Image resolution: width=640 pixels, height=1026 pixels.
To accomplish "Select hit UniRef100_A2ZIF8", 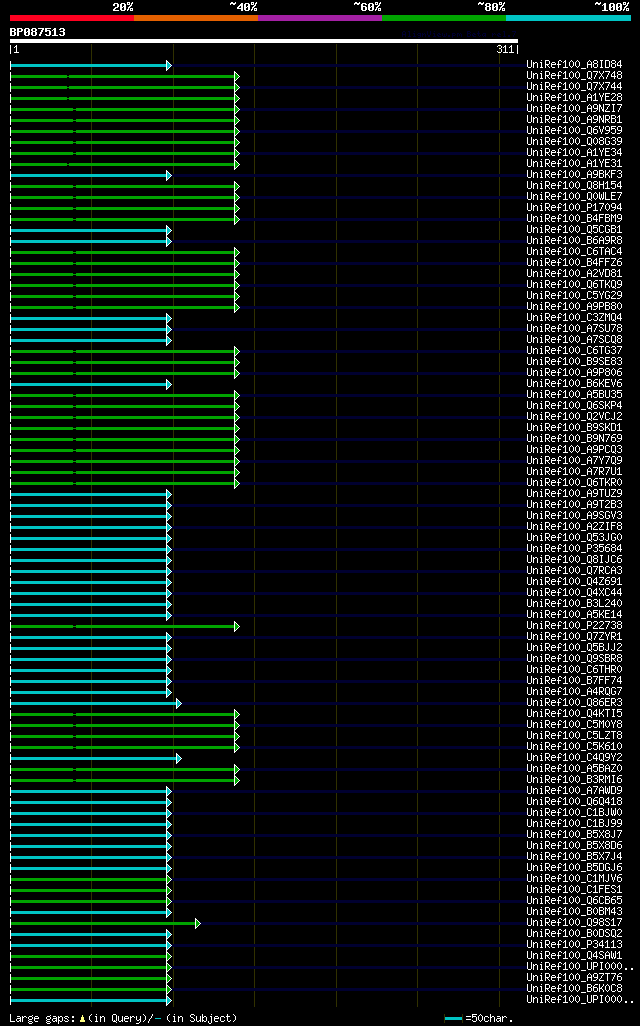I will [x=574, y=527].
